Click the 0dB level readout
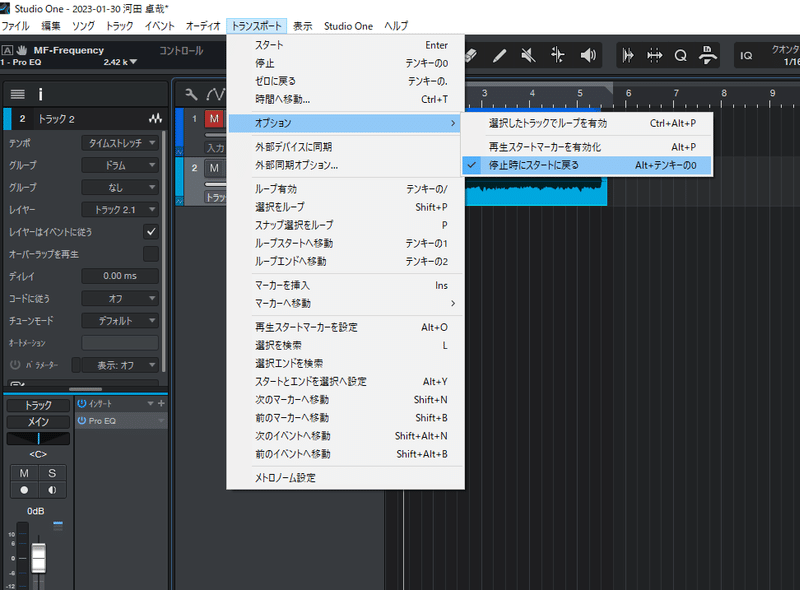The height and width of the screenshot is (590, 800). click(36, 511)
